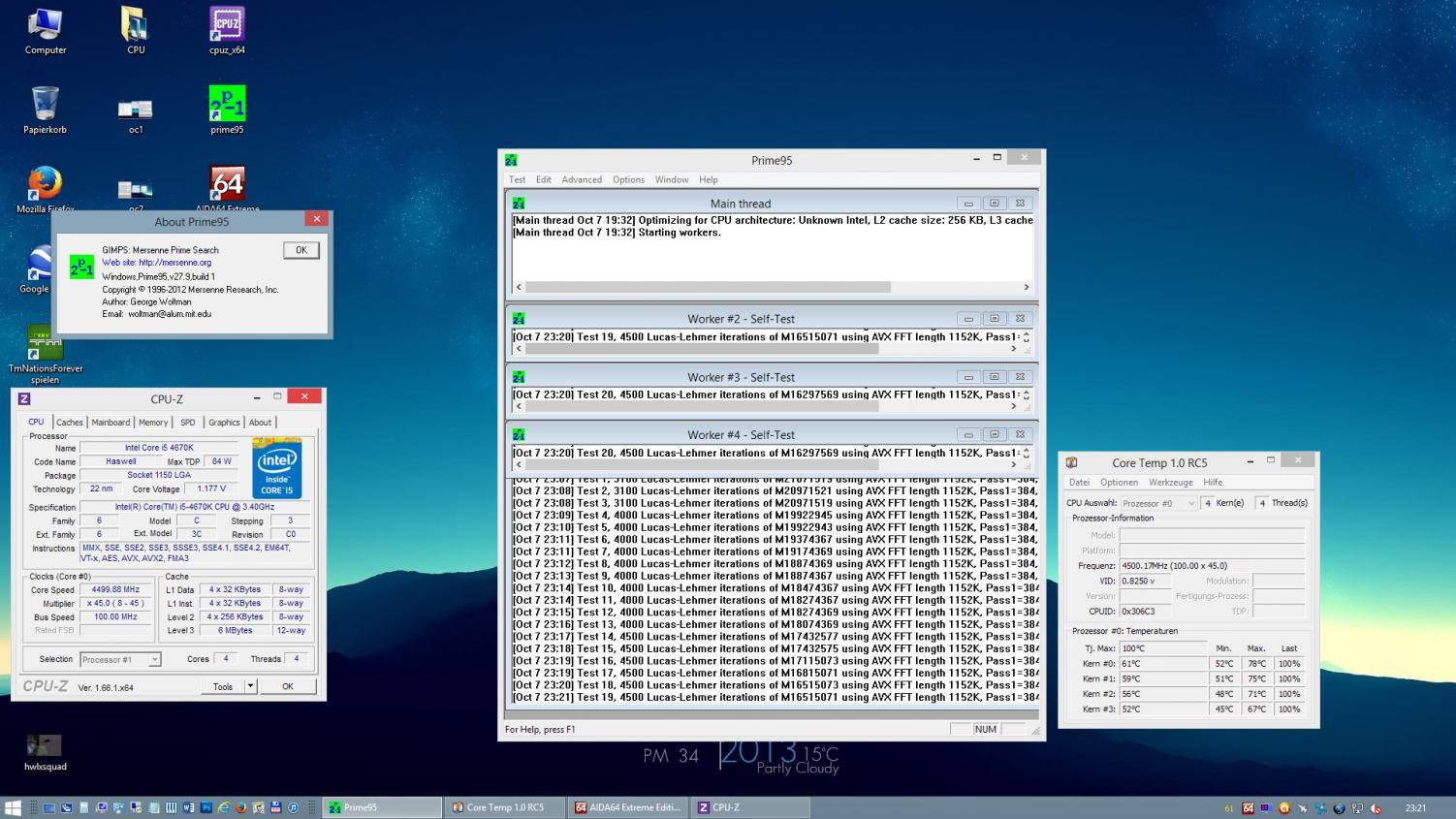1456x819 pixels.
Task: Open the hwlxsquad desktop item
Action: pos(45,752)
